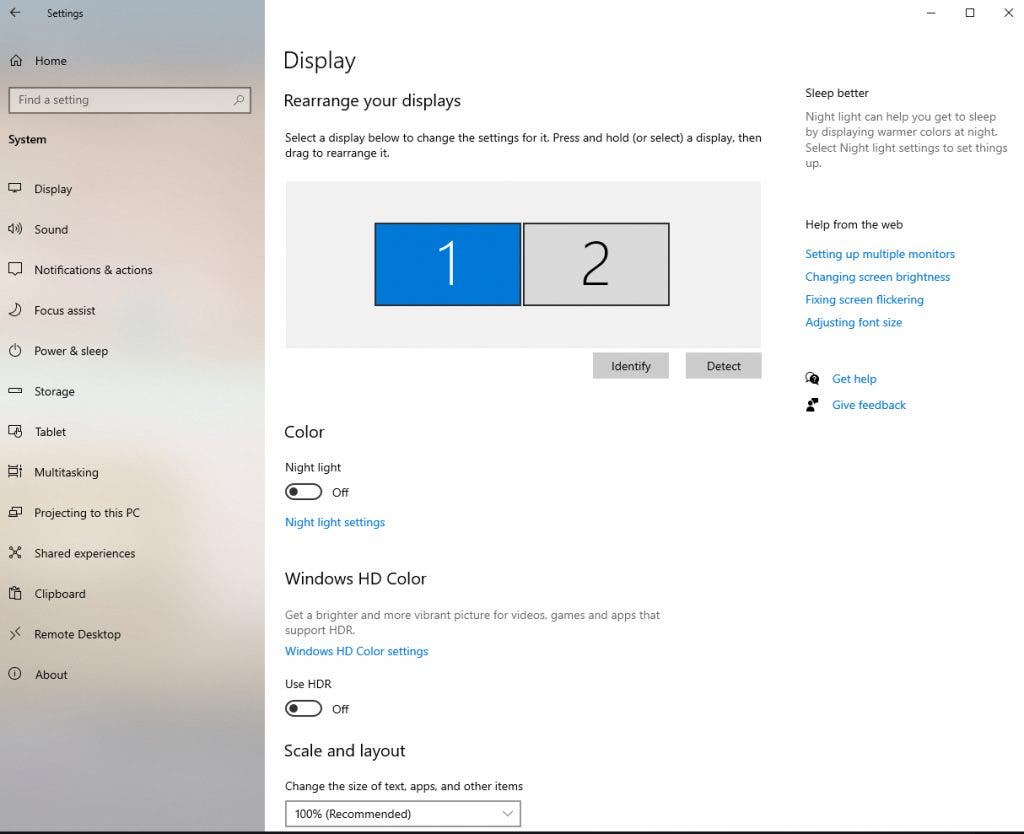Click the back arrow navigation chevron

tap(13, 13)
